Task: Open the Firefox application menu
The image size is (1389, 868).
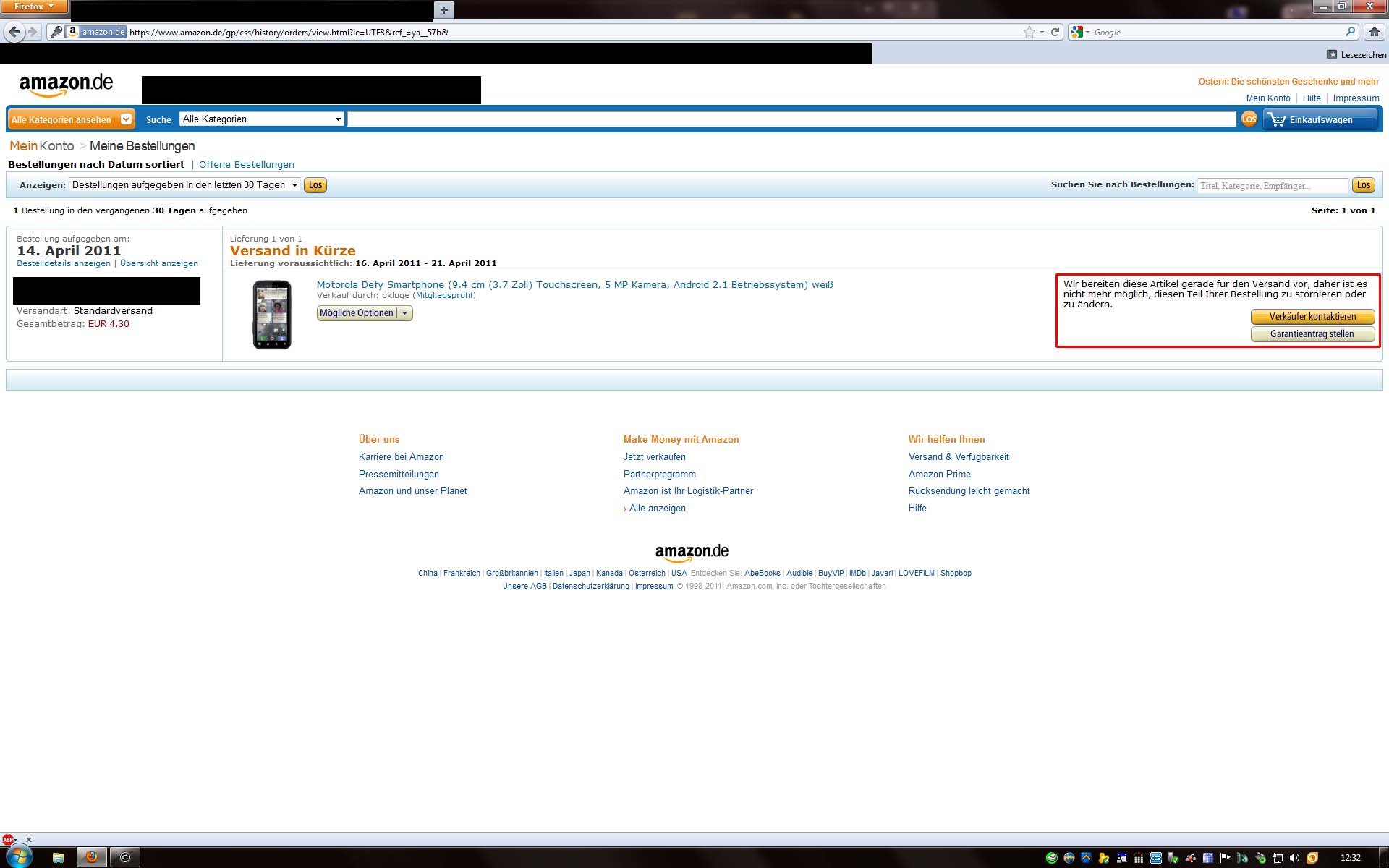Action: coord(34,7)
